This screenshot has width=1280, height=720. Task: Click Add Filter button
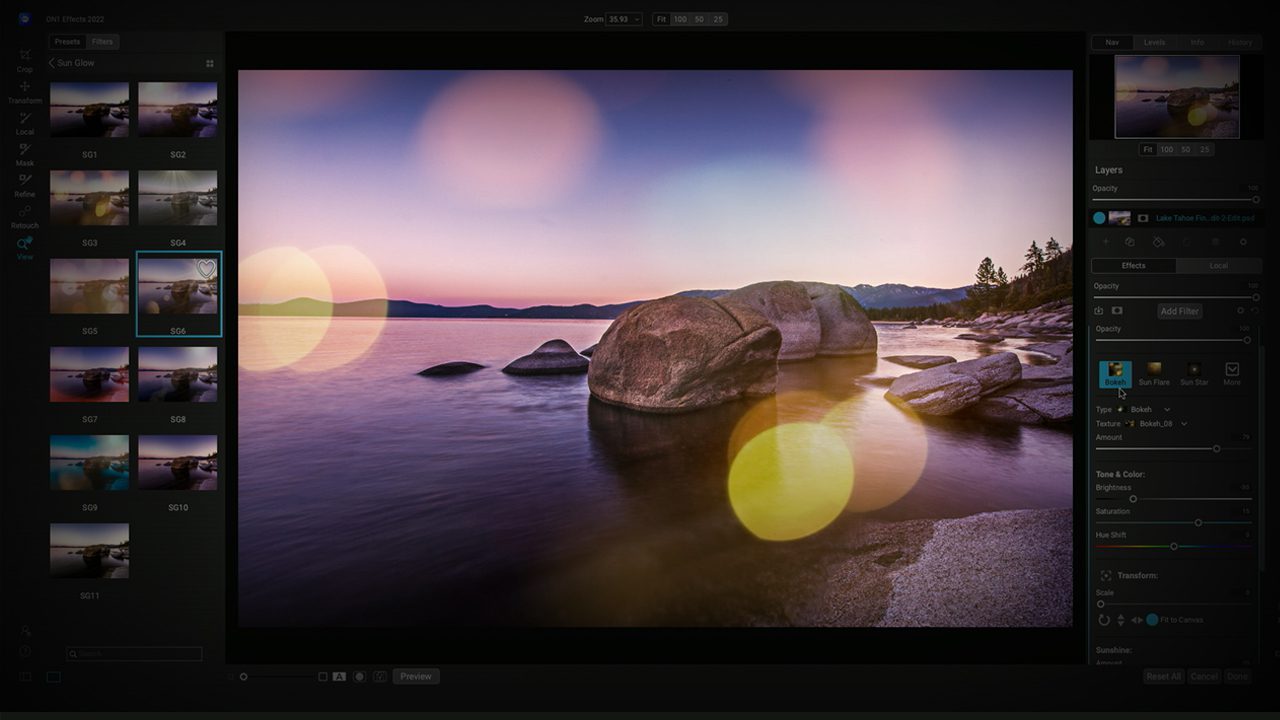coord(1179,311)
